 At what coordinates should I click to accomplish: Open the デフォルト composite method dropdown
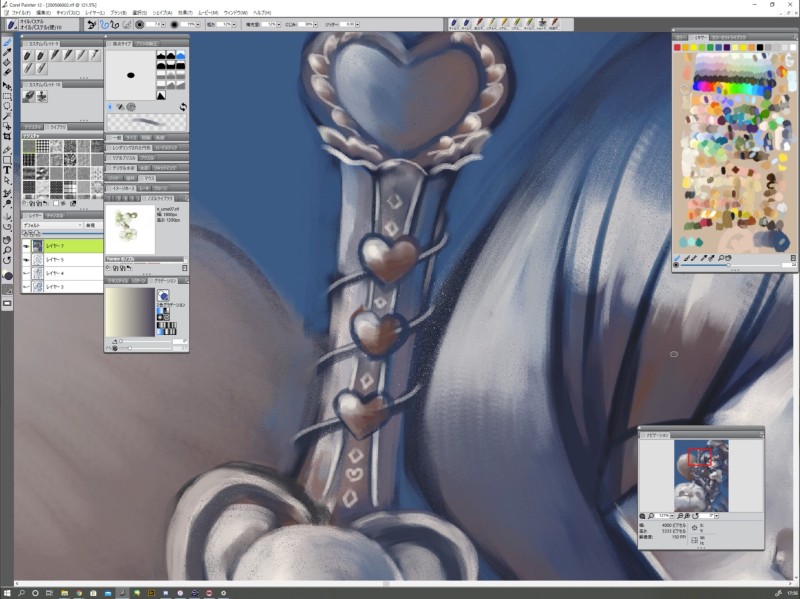click(x=52, y=225)
